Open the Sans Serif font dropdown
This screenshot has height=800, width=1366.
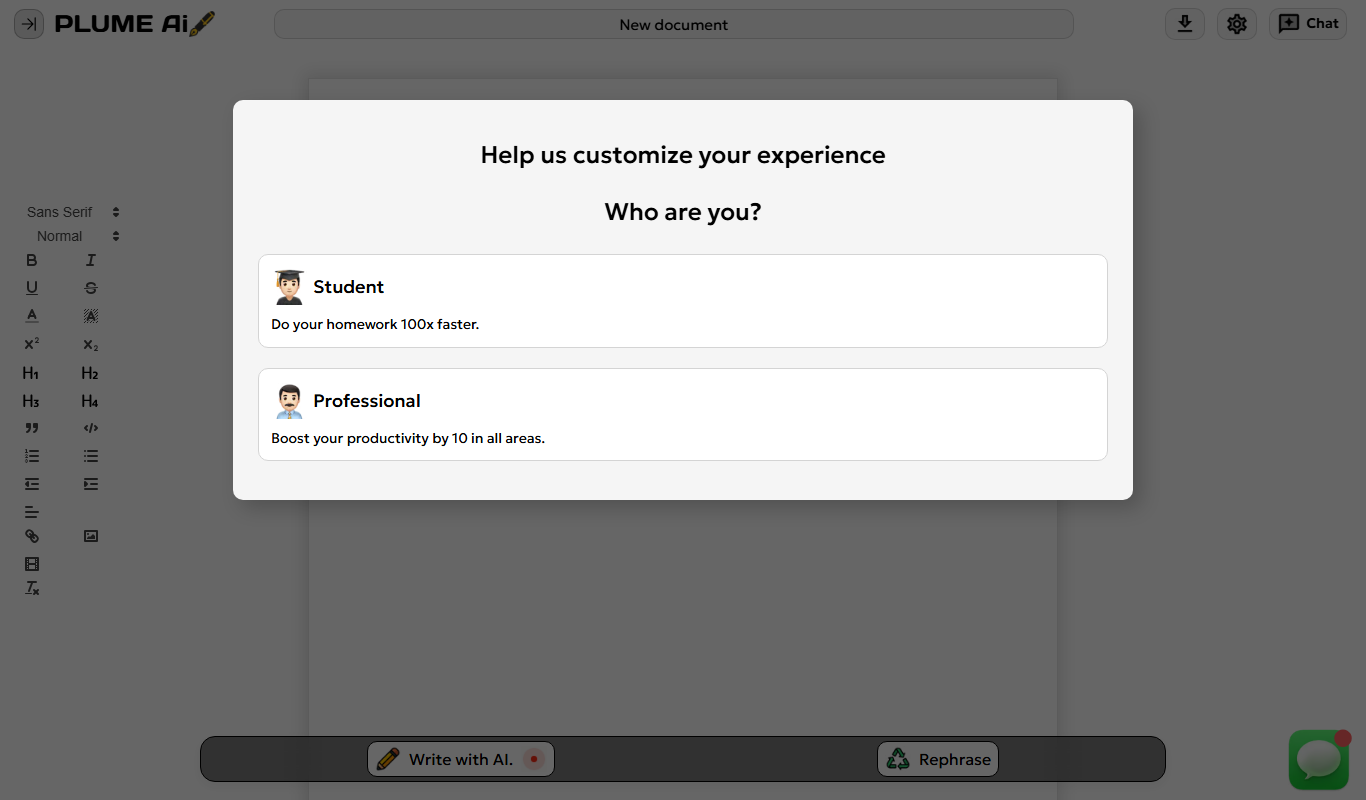(73, 212)
